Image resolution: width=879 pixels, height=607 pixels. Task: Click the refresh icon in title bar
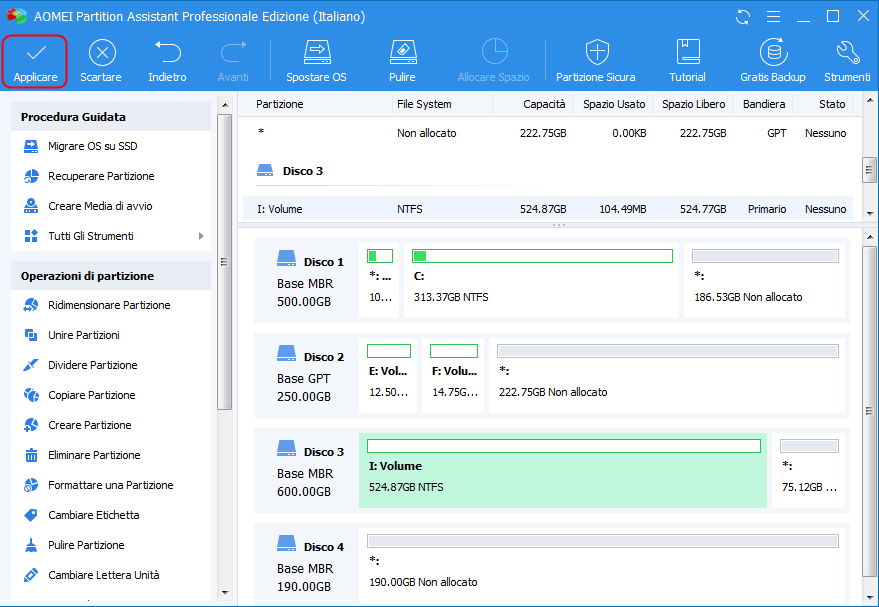point(742,17)
